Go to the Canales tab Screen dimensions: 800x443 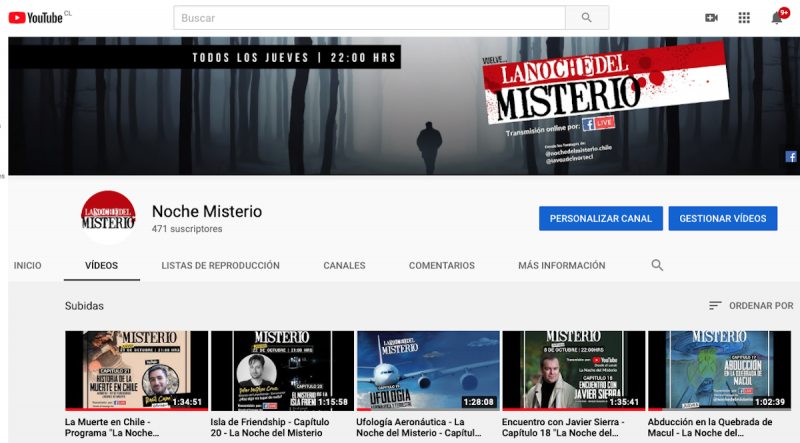(344, 265)
